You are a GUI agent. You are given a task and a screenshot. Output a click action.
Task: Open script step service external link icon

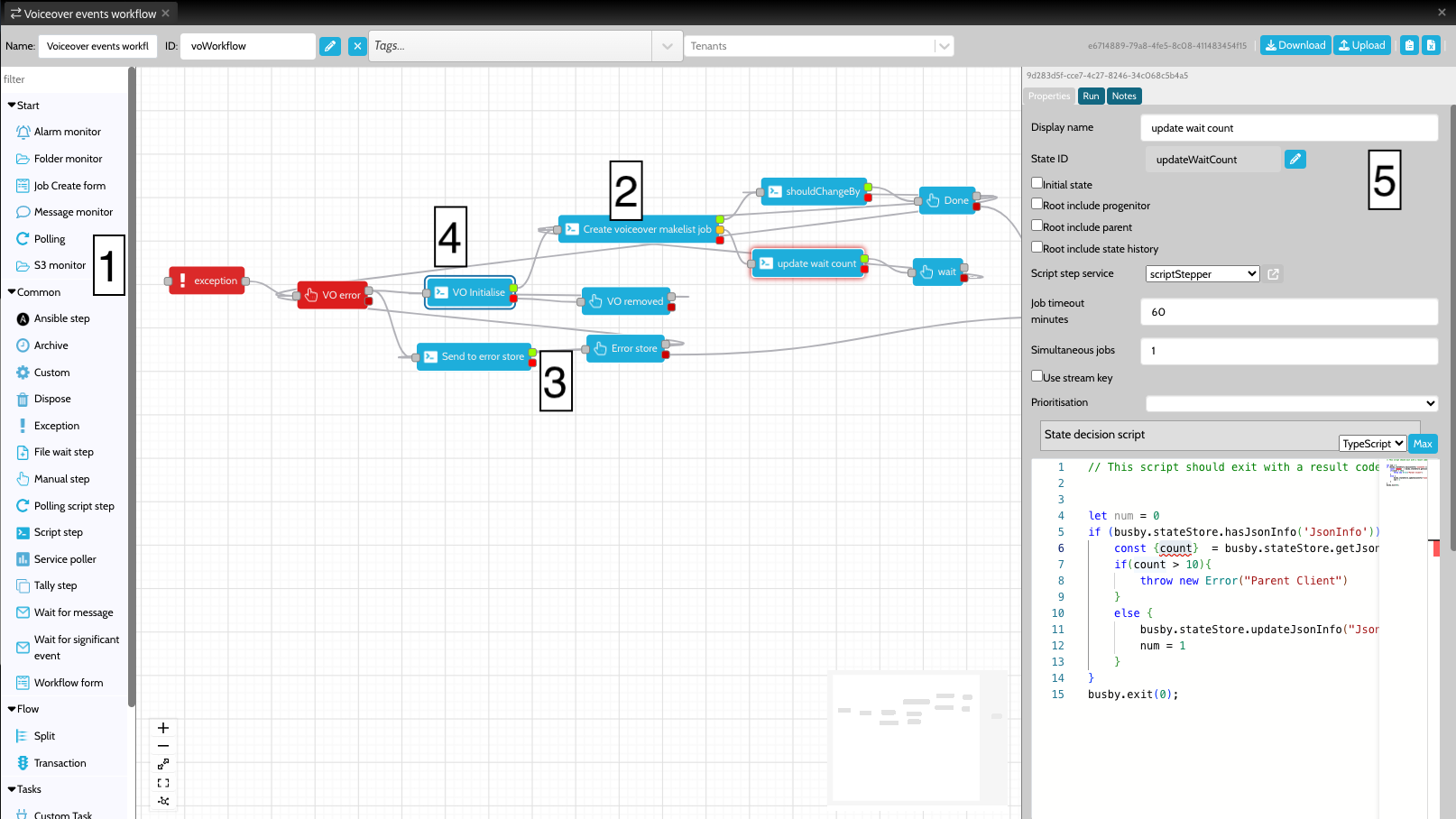tap(1274, 274)
